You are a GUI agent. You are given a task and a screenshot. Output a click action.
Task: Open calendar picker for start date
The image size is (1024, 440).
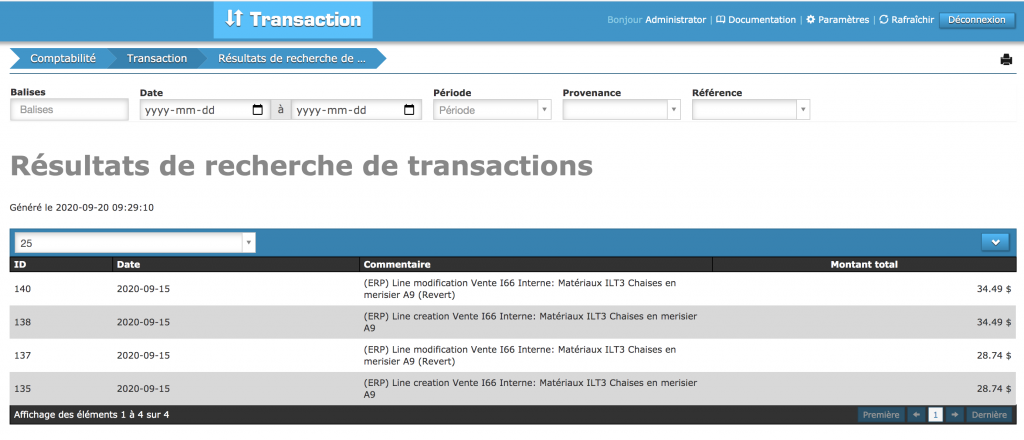click(x=258, y=110)
